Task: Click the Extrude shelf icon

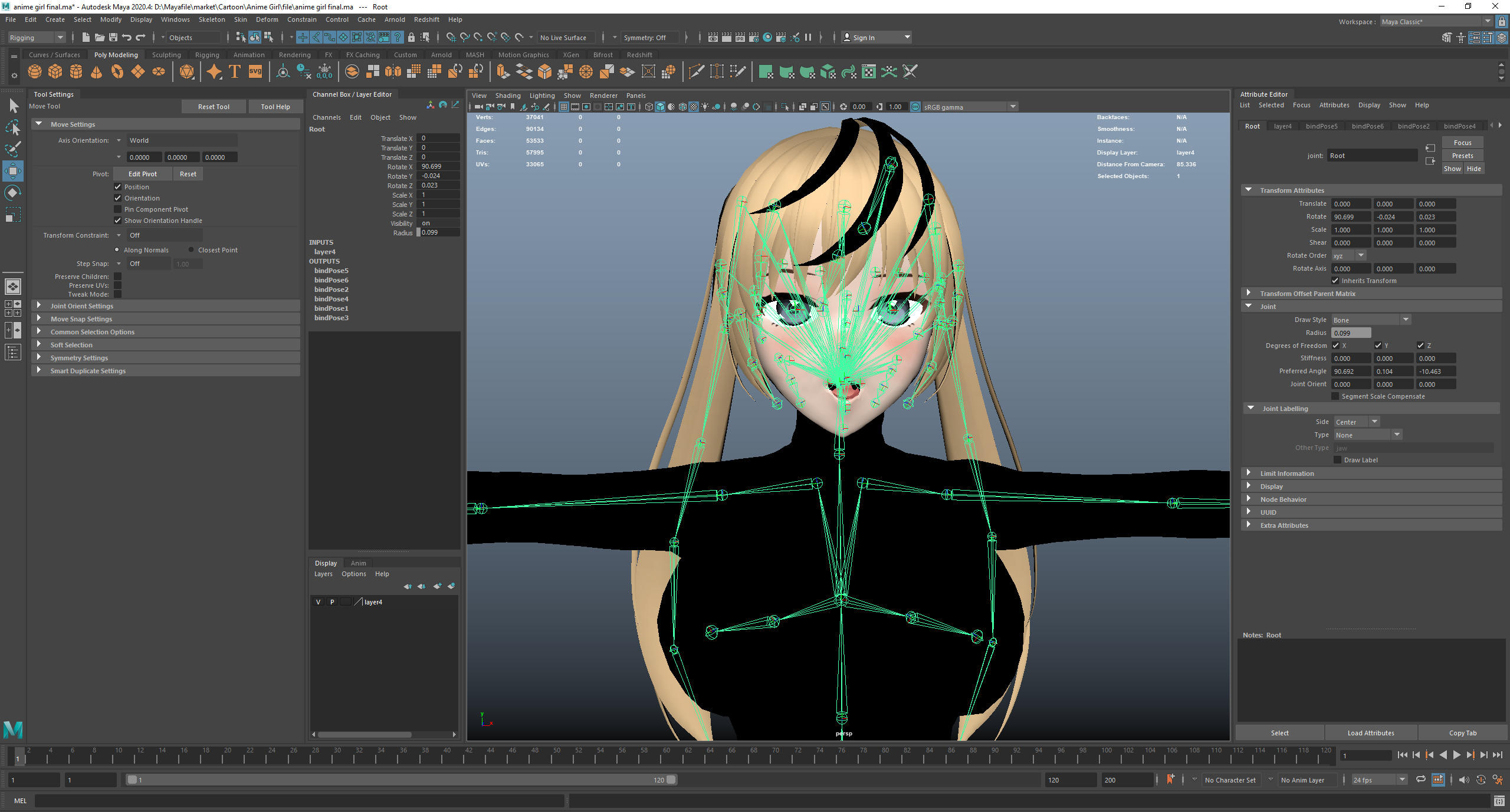Action: [503, 72]
